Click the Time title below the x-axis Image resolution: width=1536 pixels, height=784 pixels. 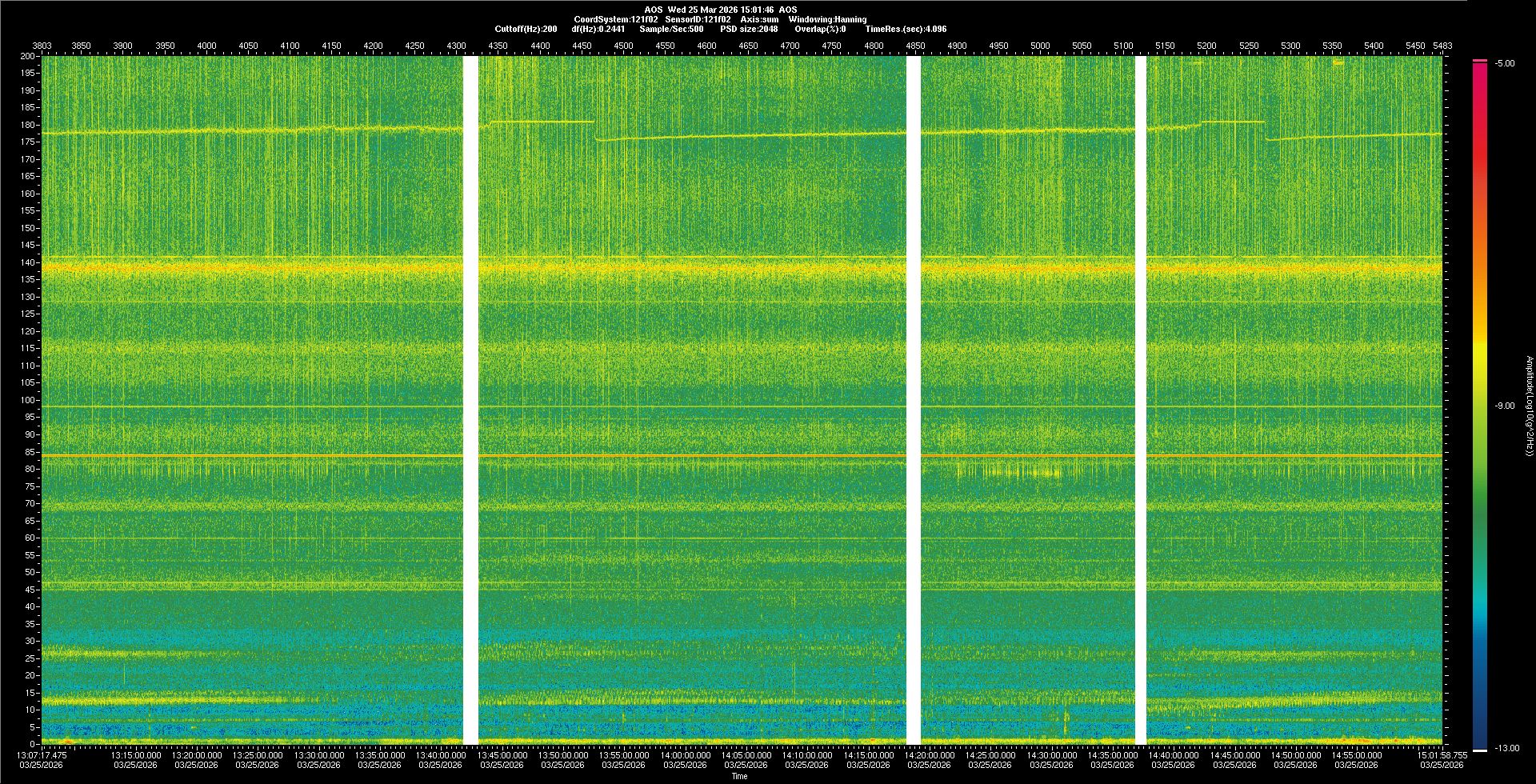(x=739, y=776)
